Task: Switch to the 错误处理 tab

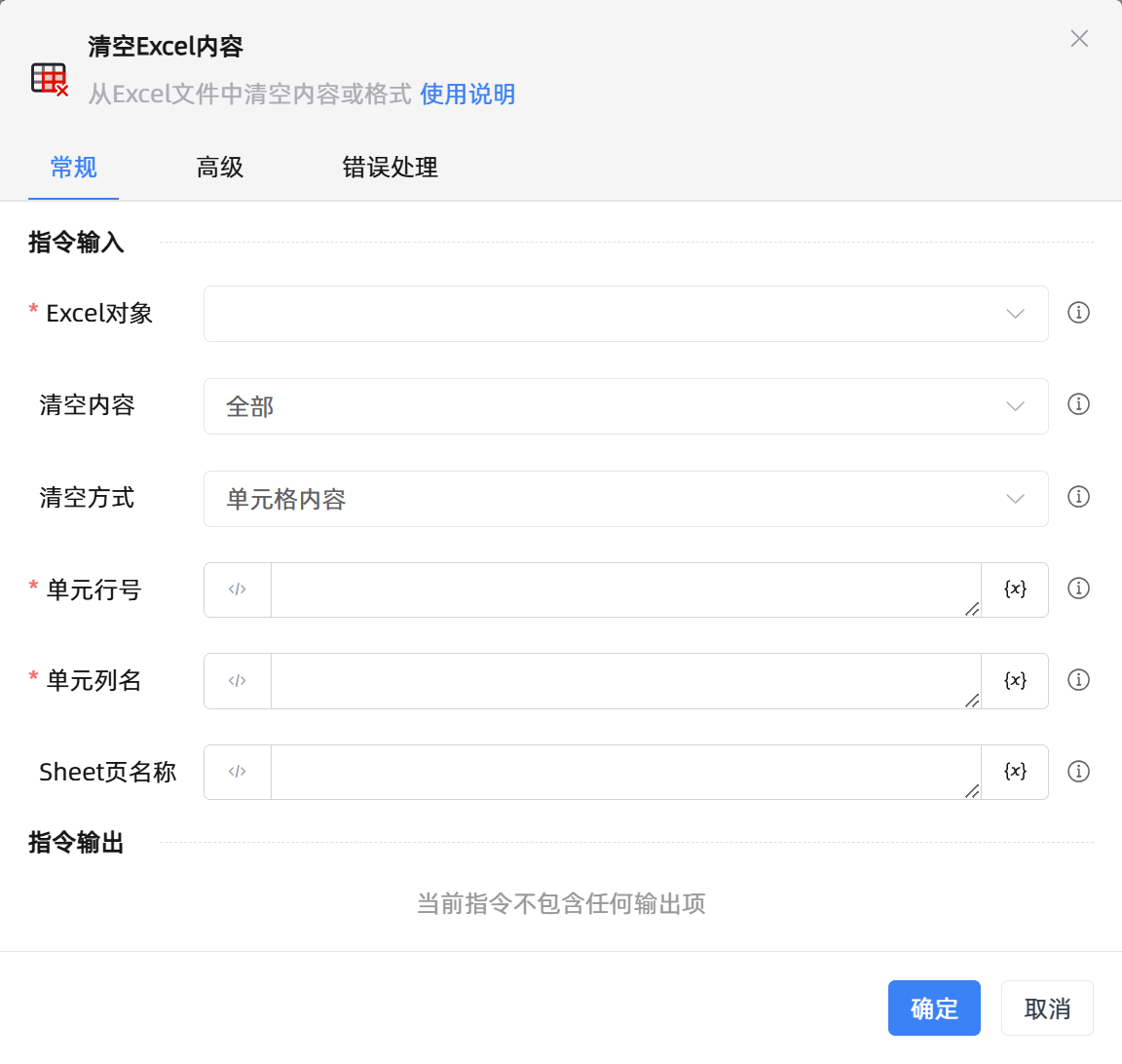Action: tap(390, 168)
